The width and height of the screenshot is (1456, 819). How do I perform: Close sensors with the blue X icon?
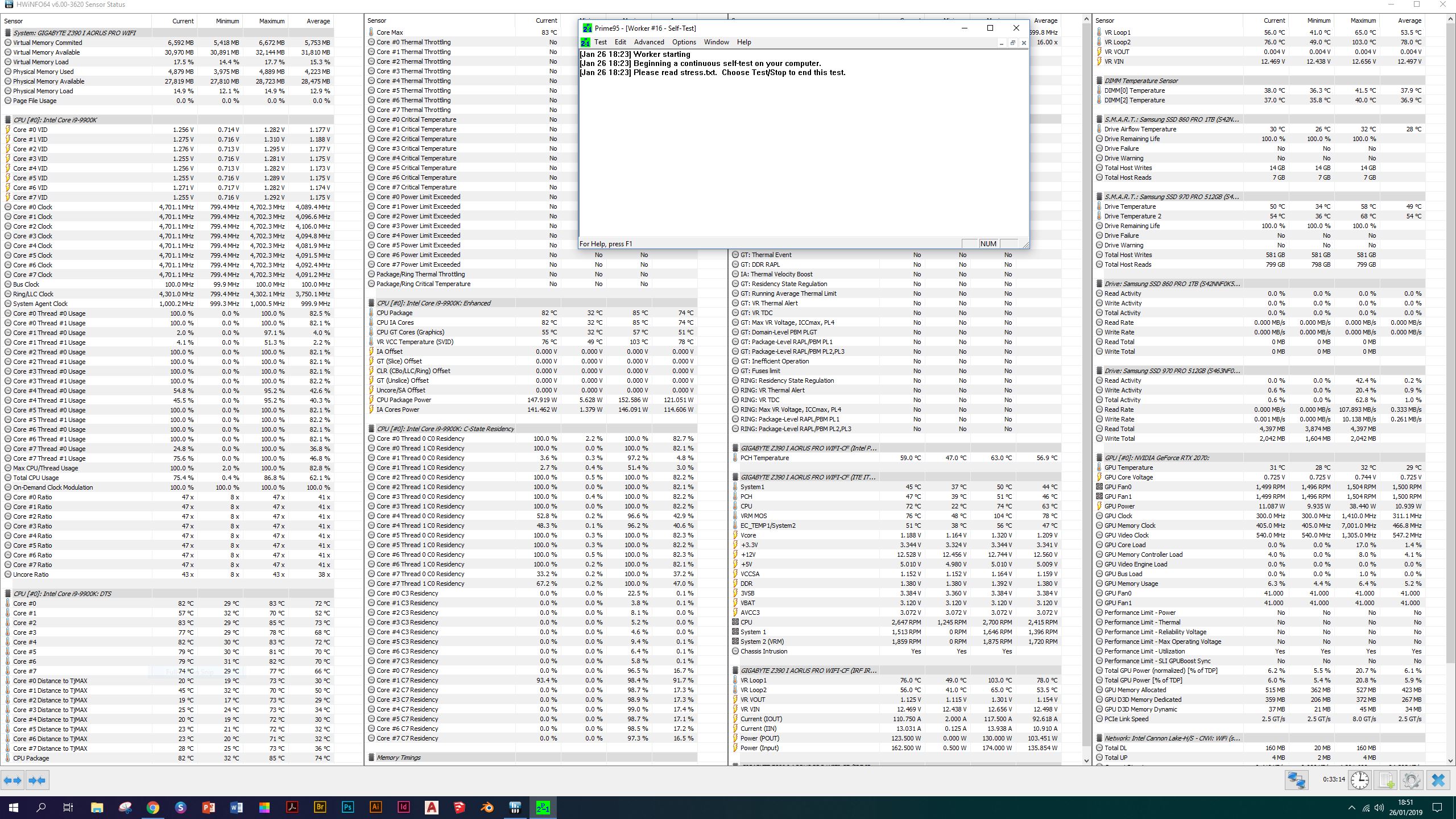tap(1438, 780)
